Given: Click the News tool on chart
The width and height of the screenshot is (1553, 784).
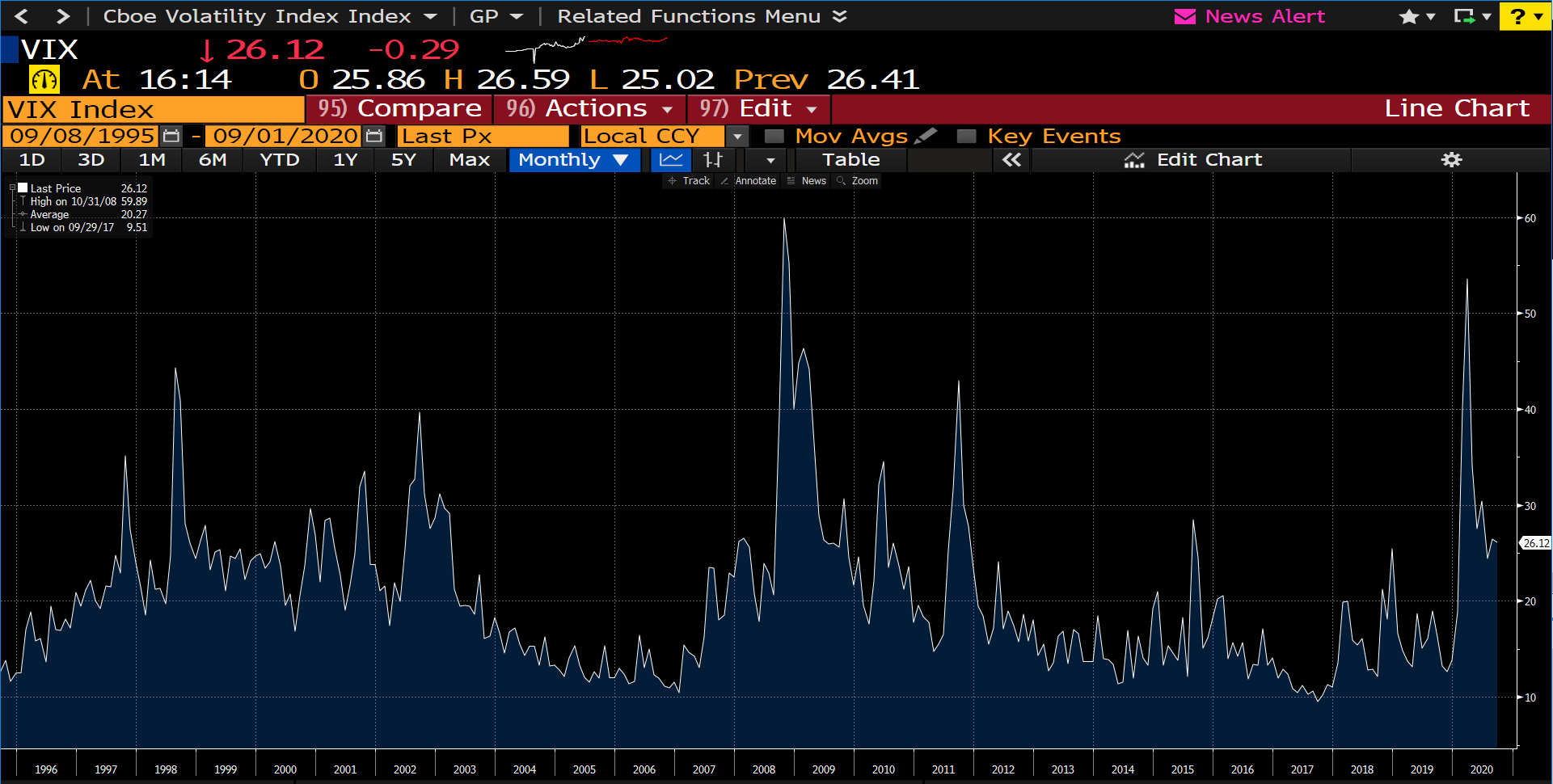Looking at the screenshot, I should pos(806,181).
